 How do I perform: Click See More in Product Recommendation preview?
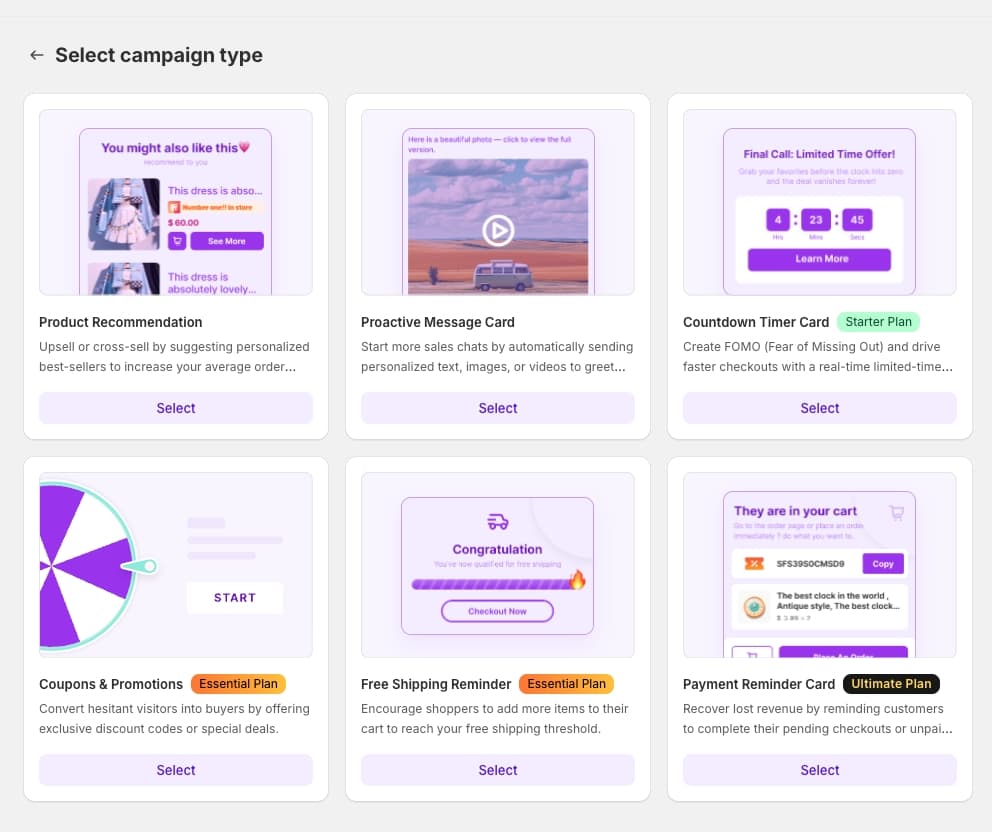(227, 241)
